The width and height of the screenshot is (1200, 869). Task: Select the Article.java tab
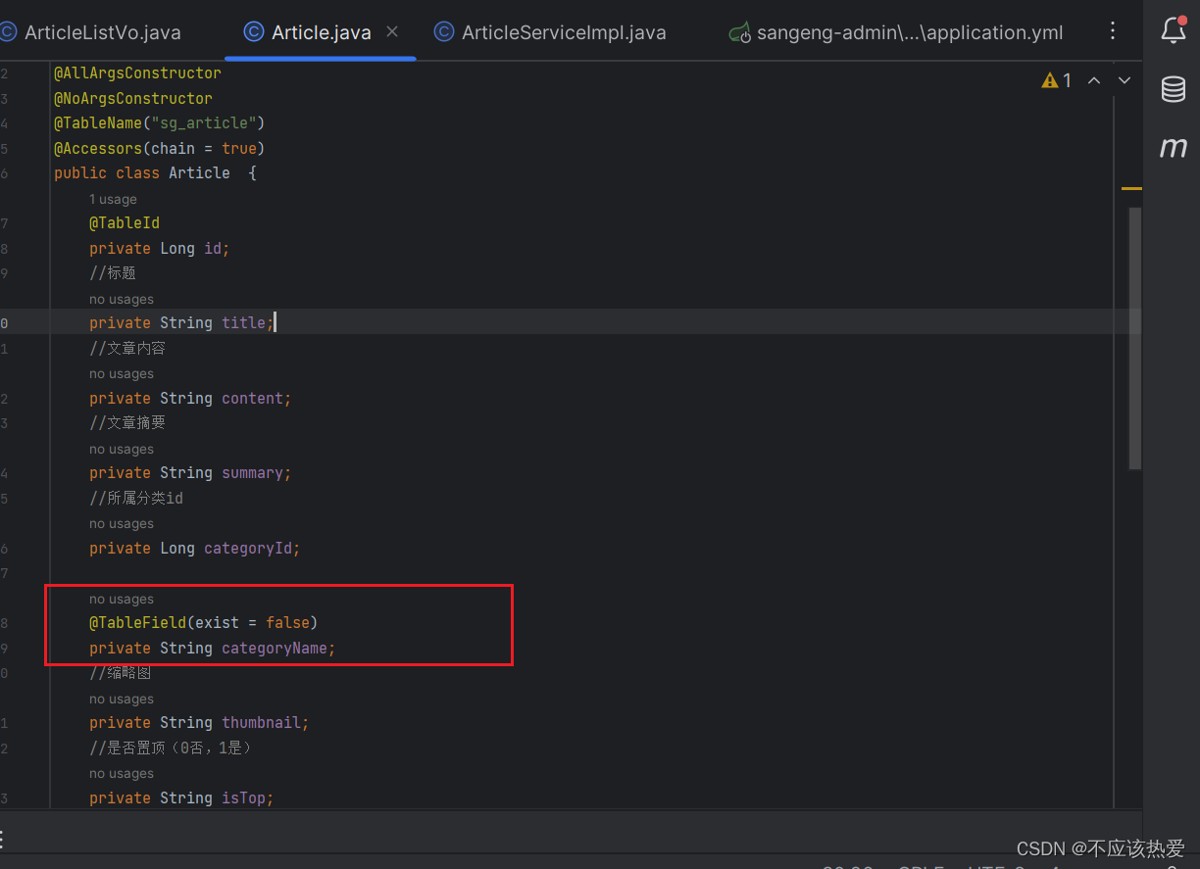(321, 32)
